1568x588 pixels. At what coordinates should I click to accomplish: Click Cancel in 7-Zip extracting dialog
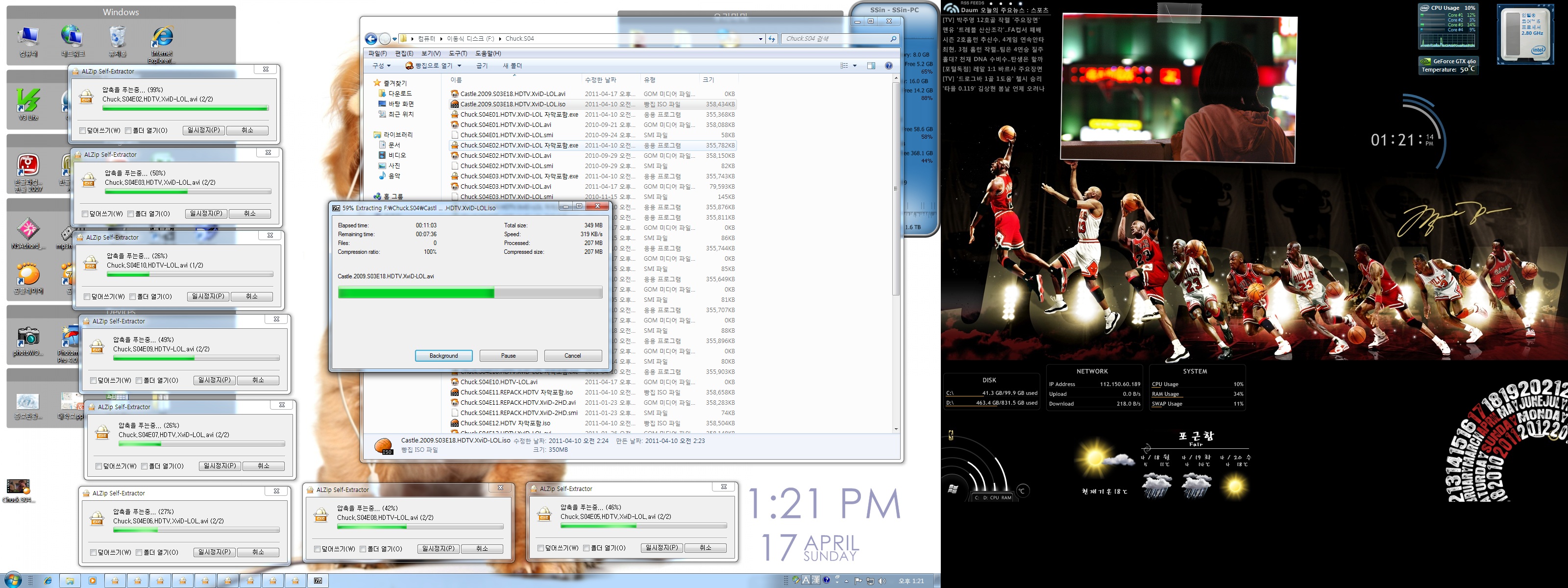[x=573, y=356]
